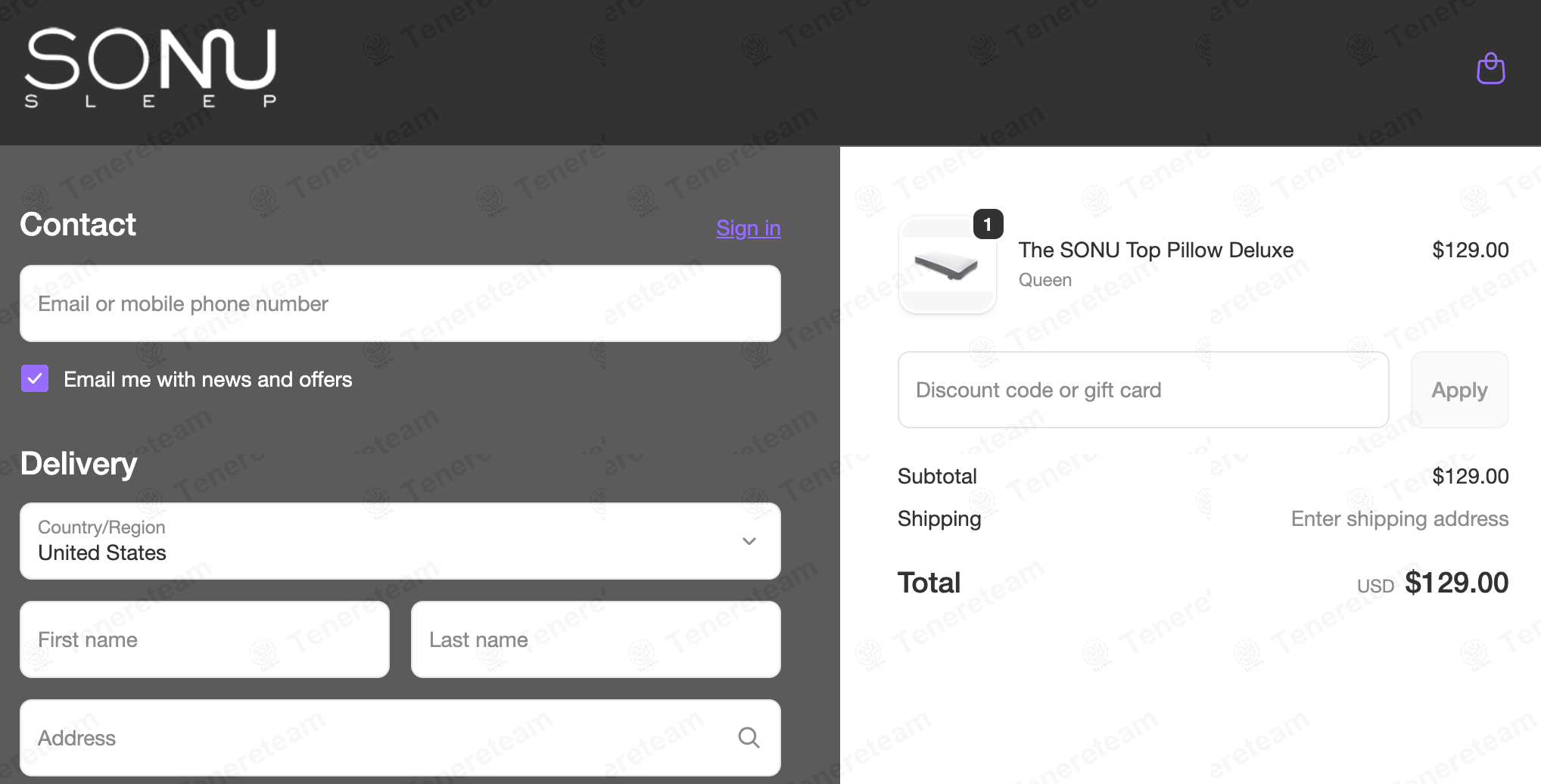Open the SONU Top Pillow Deluxe thumbnail
This screenshot has width=1541, height=784.
[x=947, y=265]
